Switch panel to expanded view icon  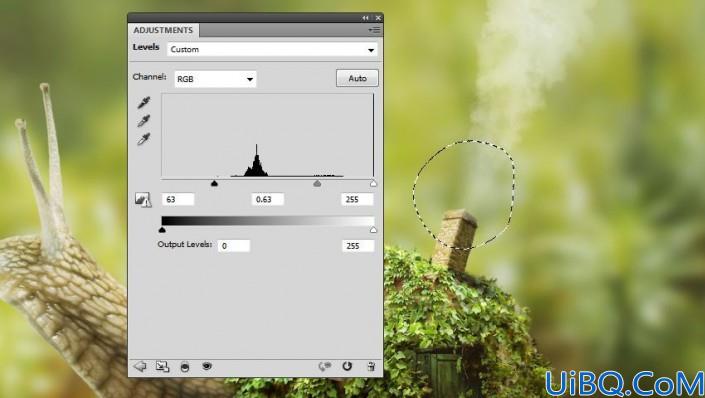pyautogui.click(x=162, y=367)
